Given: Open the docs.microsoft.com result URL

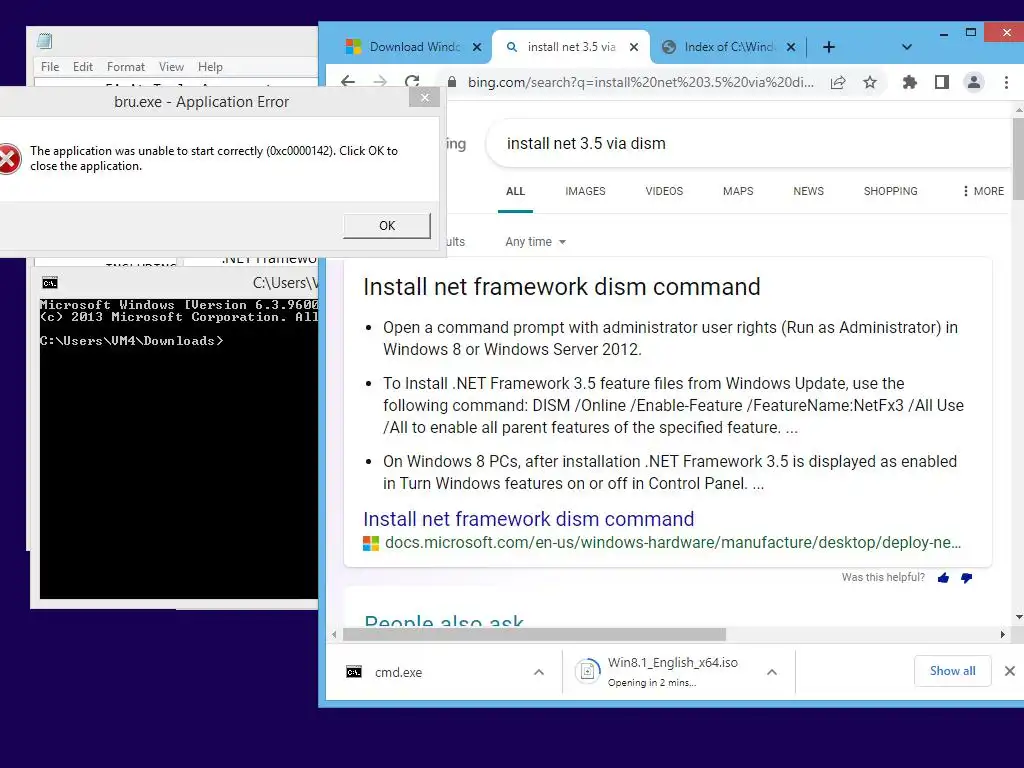Looking at the screenshot, I should pos(673,543).
